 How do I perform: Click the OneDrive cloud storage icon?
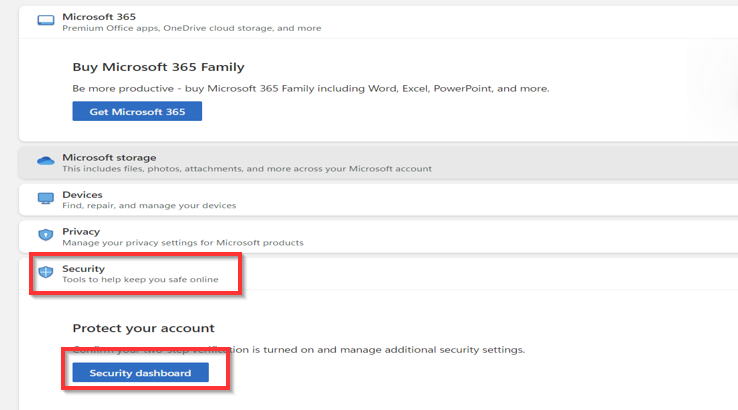click(46, 161)
